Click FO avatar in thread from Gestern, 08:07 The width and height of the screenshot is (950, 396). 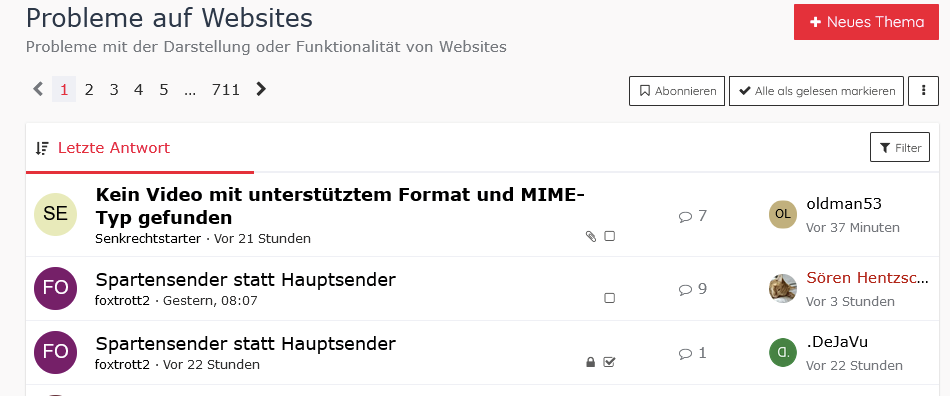(x=56, y=288)
